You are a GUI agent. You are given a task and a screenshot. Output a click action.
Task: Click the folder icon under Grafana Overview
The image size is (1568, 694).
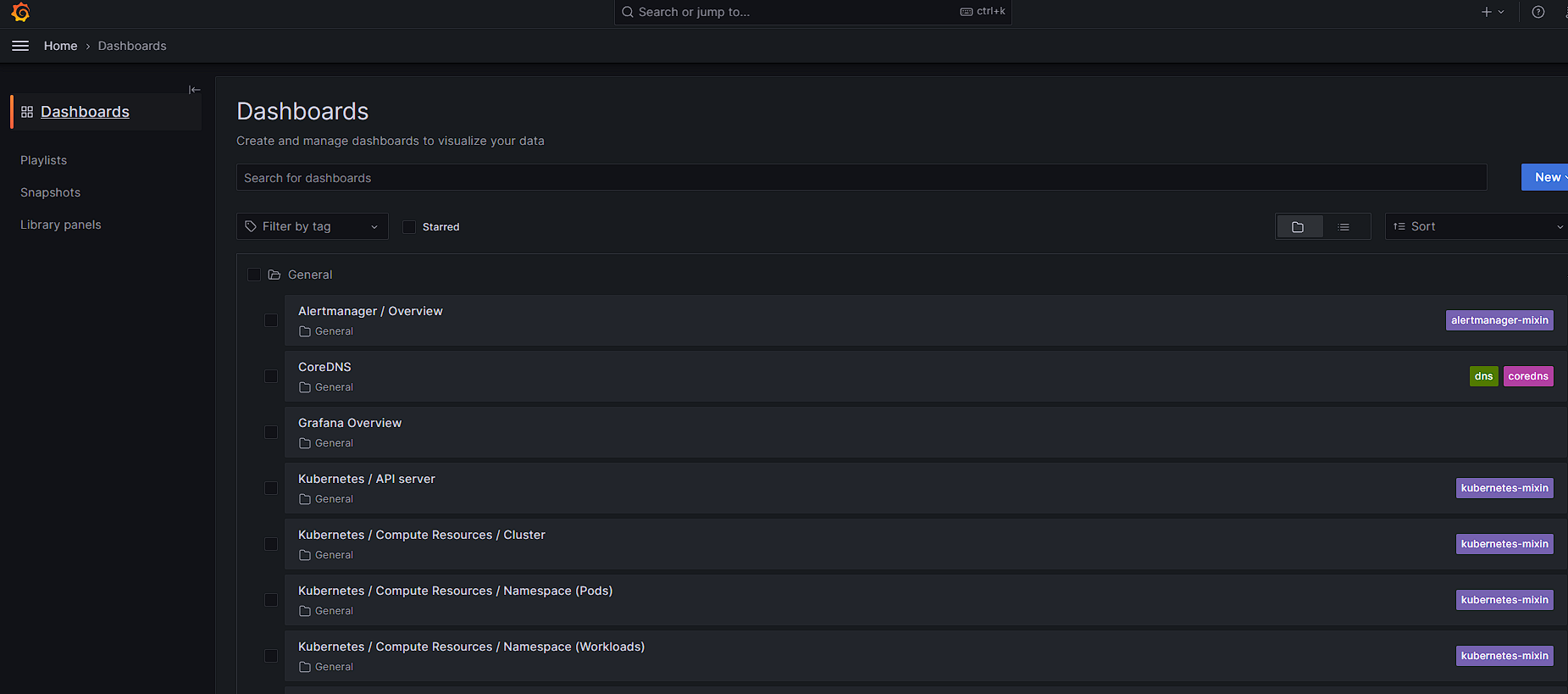(305, 443)
